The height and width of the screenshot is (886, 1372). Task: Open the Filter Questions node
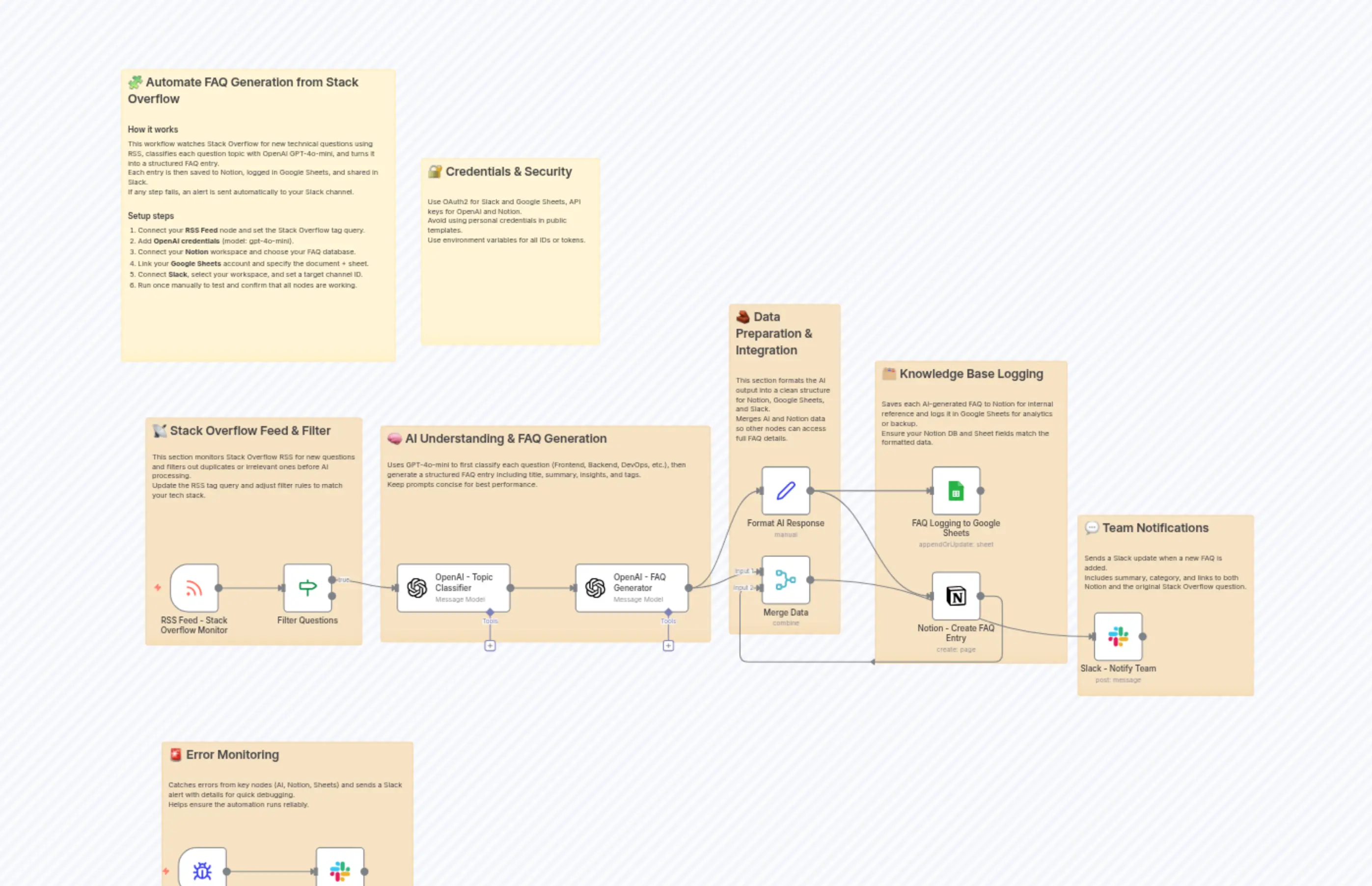point(307,587)
